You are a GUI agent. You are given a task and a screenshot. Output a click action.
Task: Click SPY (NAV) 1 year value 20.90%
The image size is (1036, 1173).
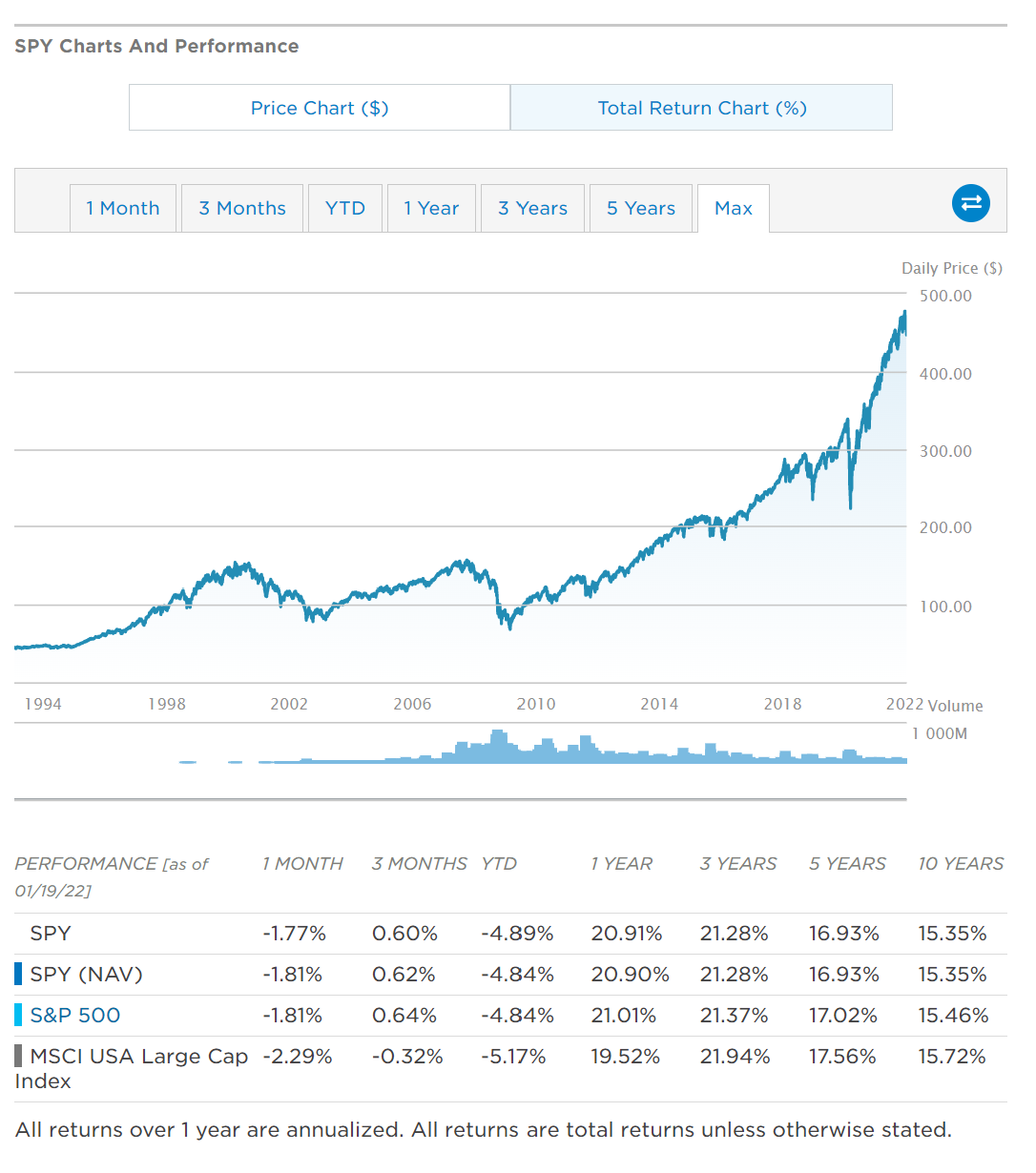click(630, 975)
